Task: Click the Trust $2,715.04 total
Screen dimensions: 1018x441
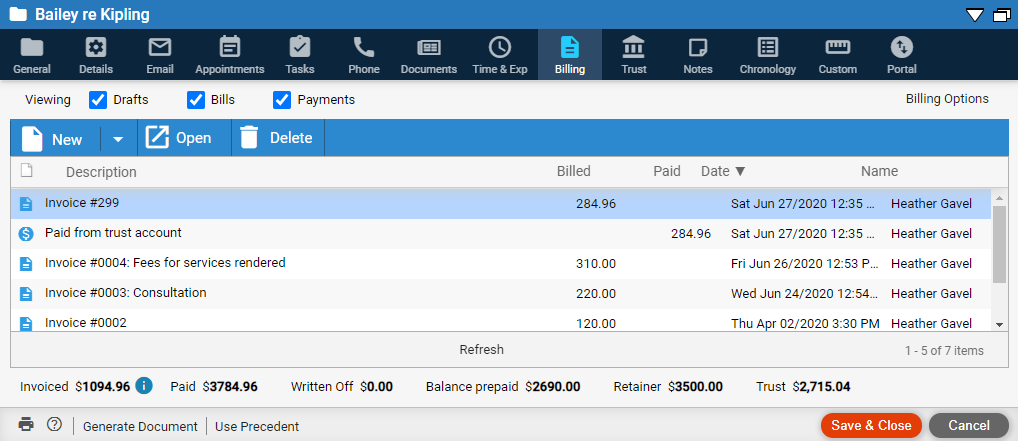Action: pos(803,387)
